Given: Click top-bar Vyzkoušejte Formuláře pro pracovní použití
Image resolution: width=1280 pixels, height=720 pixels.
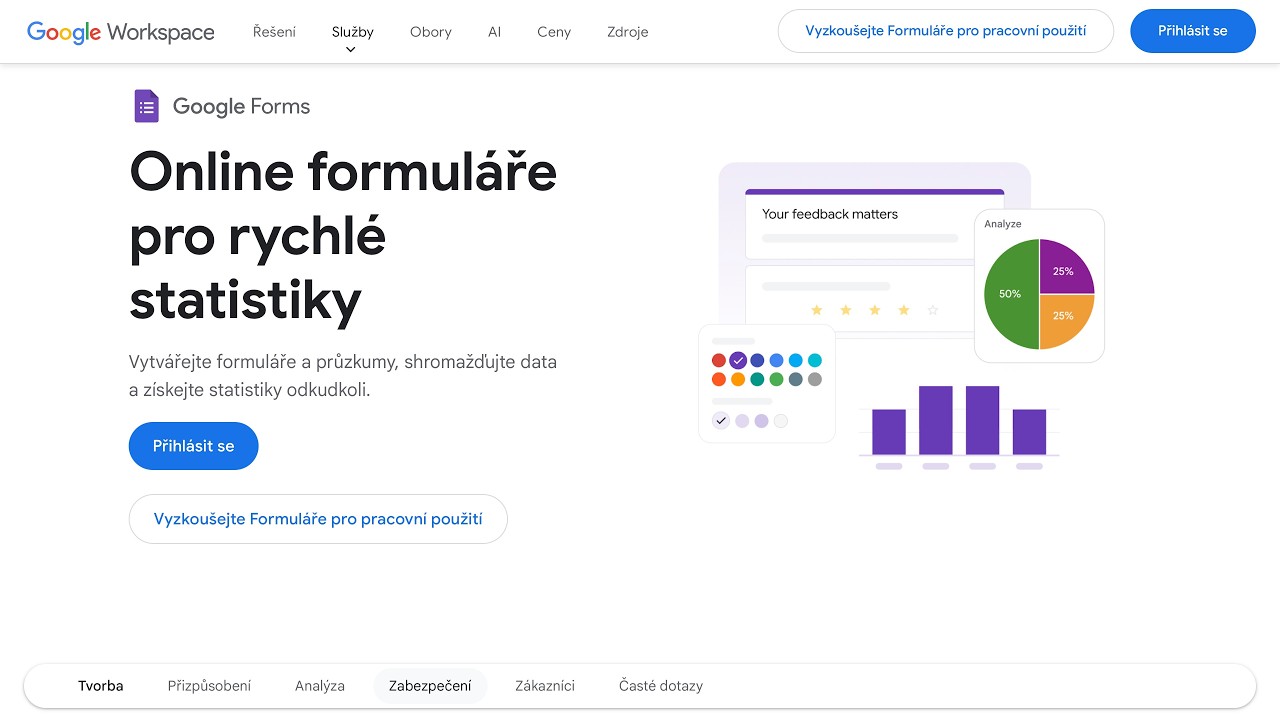Looking at the screenshot, I should point(946,31).
